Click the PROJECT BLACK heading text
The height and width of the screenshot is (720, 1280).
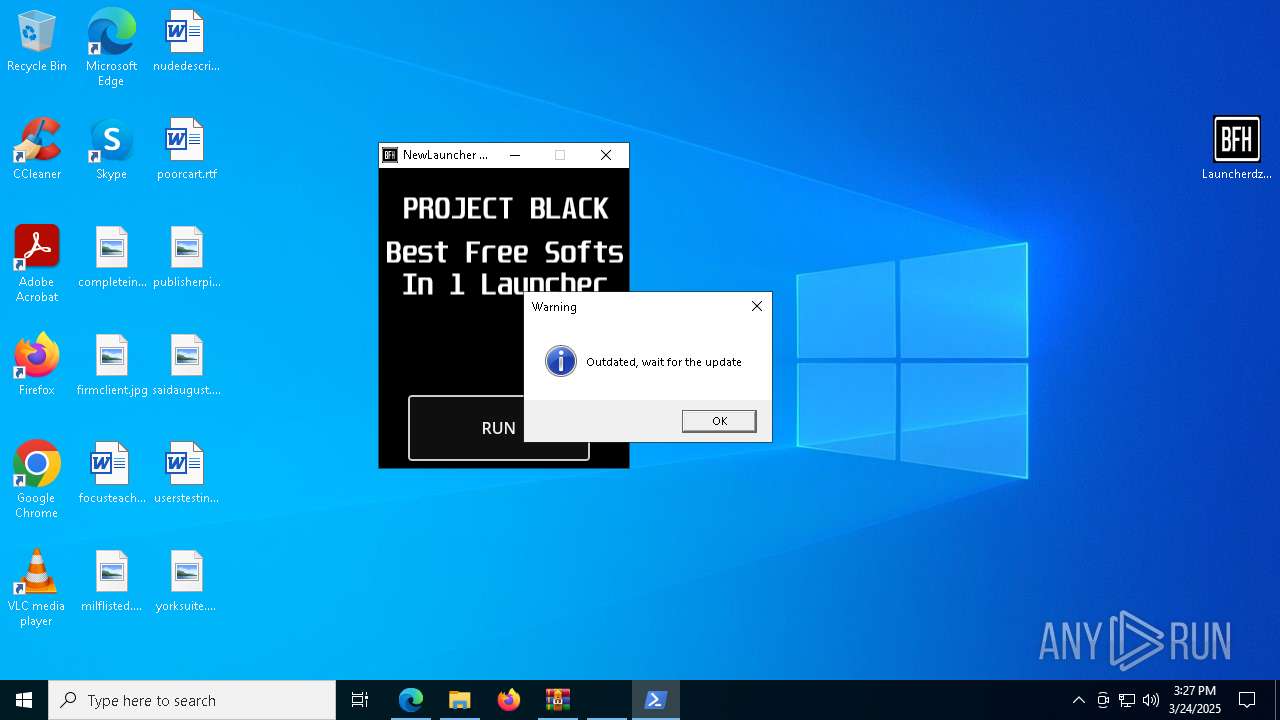coord(505,208)
